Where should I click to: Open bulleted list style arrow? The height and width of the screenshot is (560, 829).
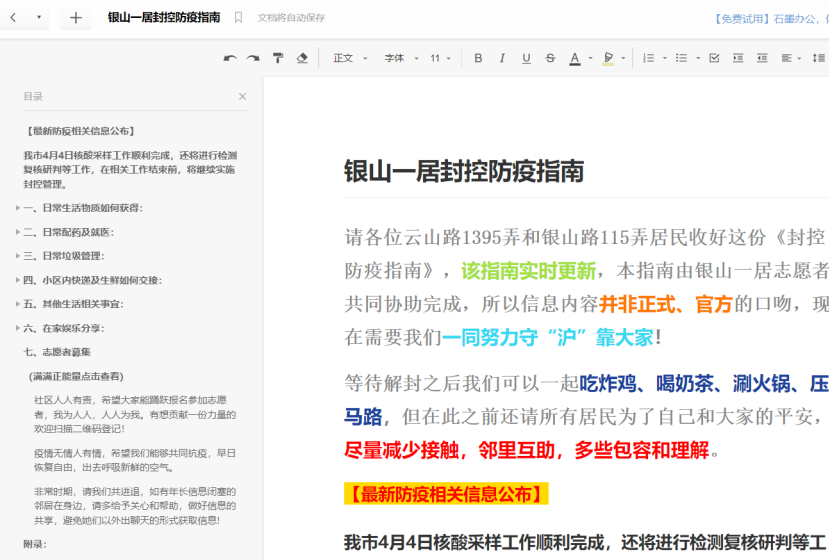[698, 58]
